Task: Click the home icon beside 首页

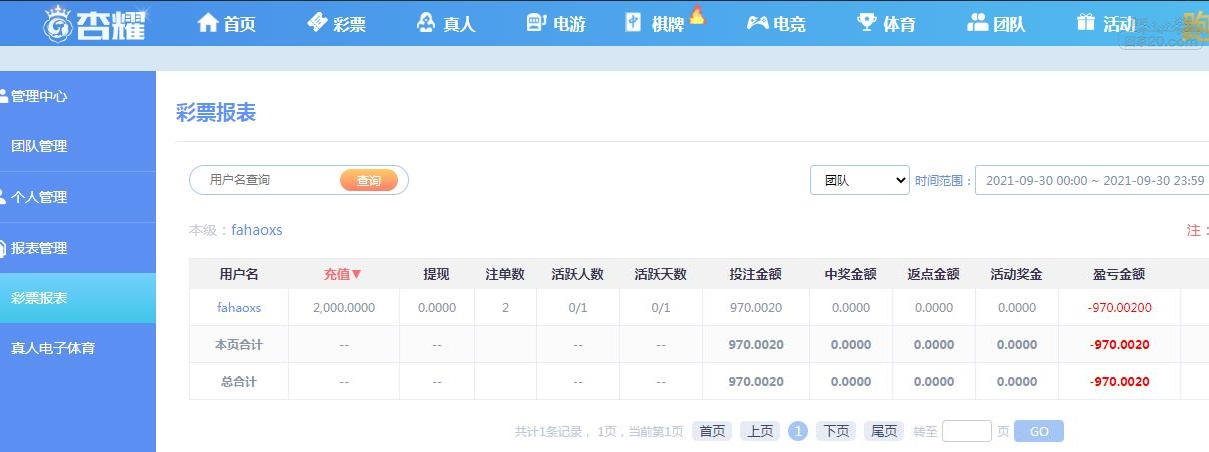Action: click(x=208, y=22)
